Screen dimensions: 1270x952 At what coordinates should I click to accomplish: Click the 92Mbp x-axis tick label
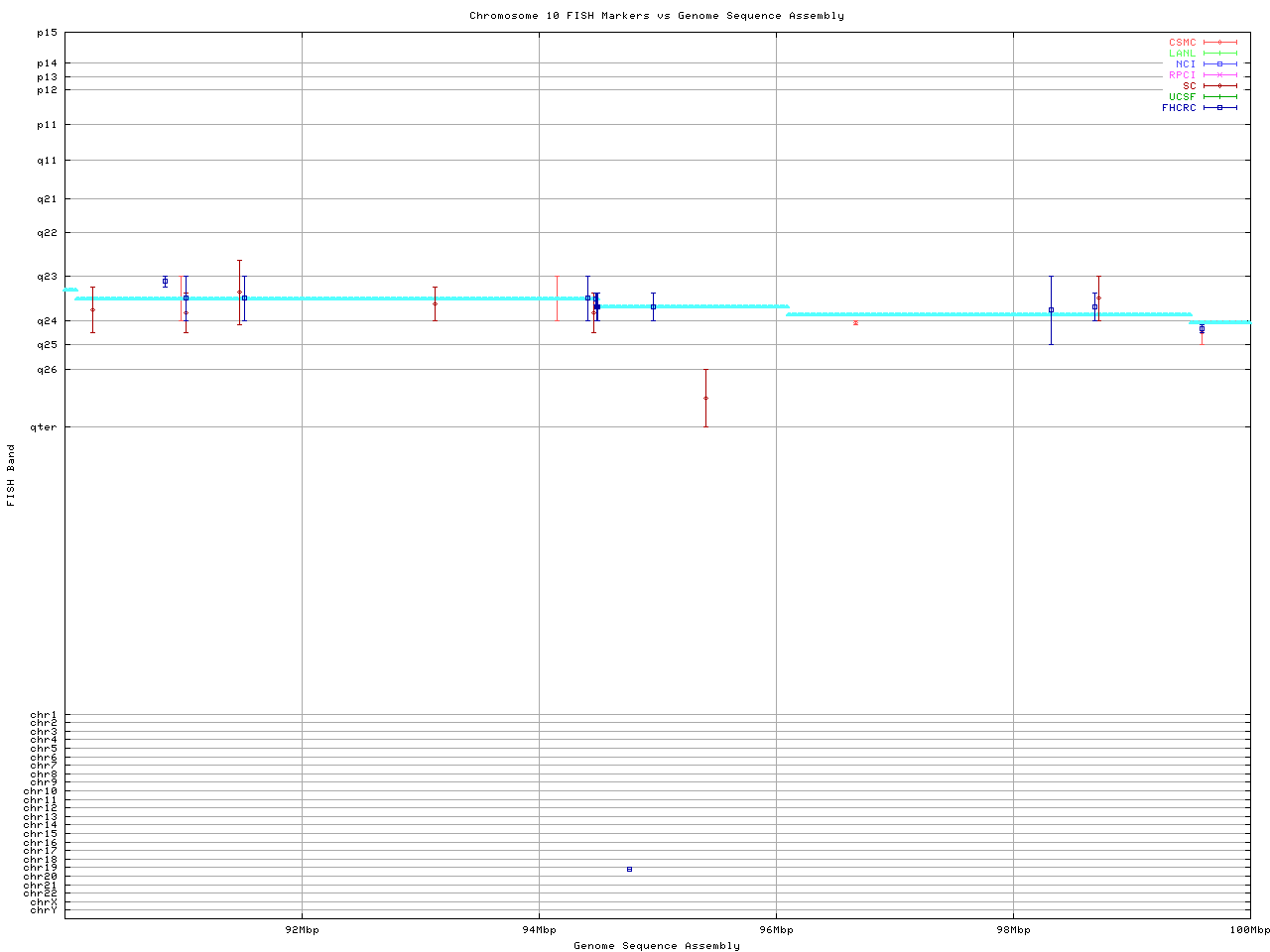(x=302, y=929)
